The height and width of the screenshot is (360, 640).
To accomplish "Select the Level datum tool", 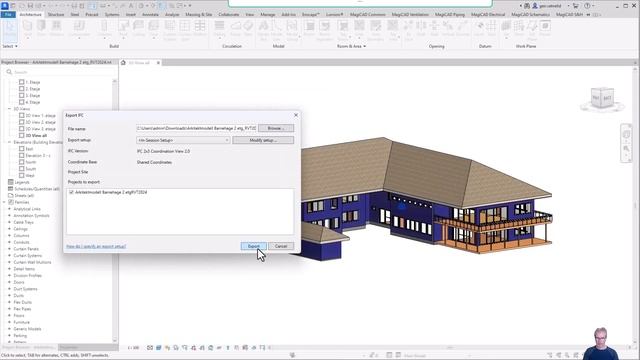I will 479,29.
